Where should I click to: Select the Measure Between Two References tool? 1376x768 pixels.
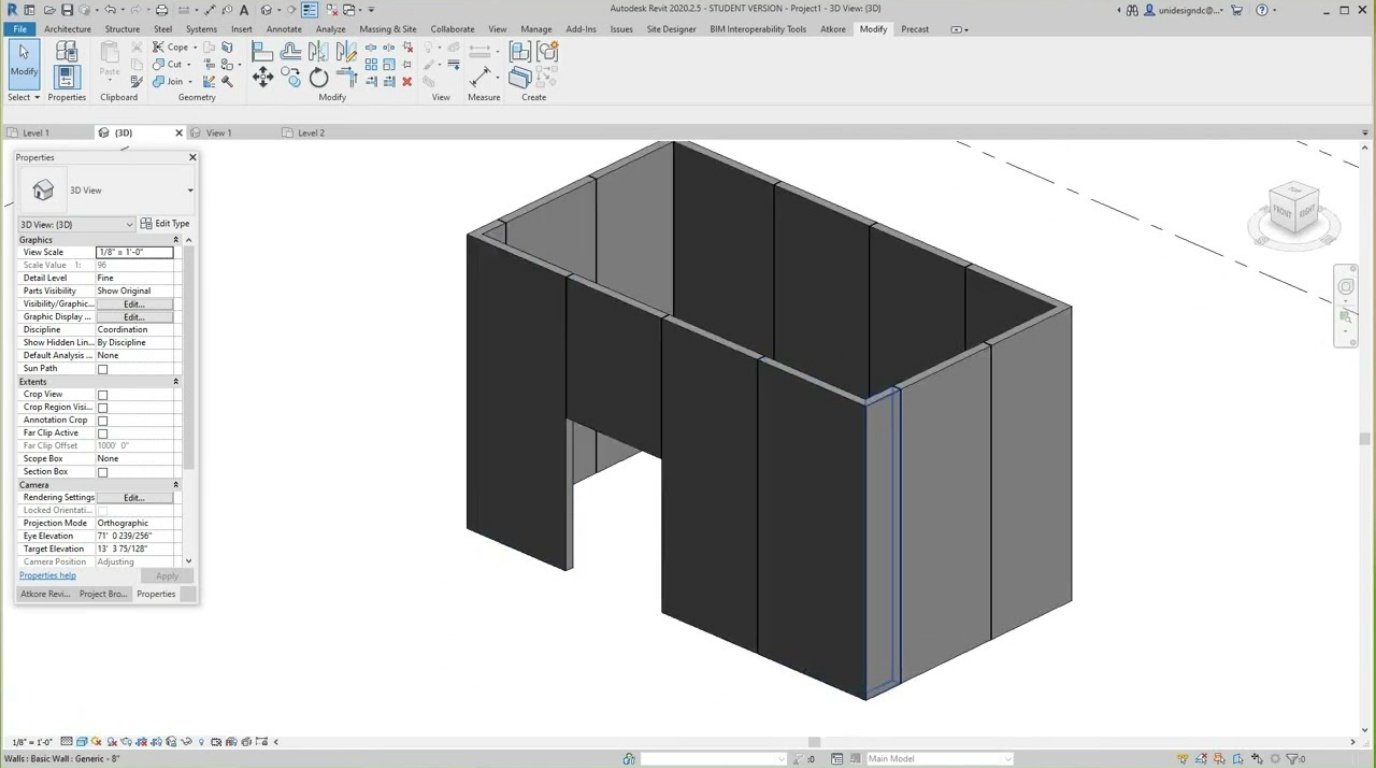coord(481,78)
